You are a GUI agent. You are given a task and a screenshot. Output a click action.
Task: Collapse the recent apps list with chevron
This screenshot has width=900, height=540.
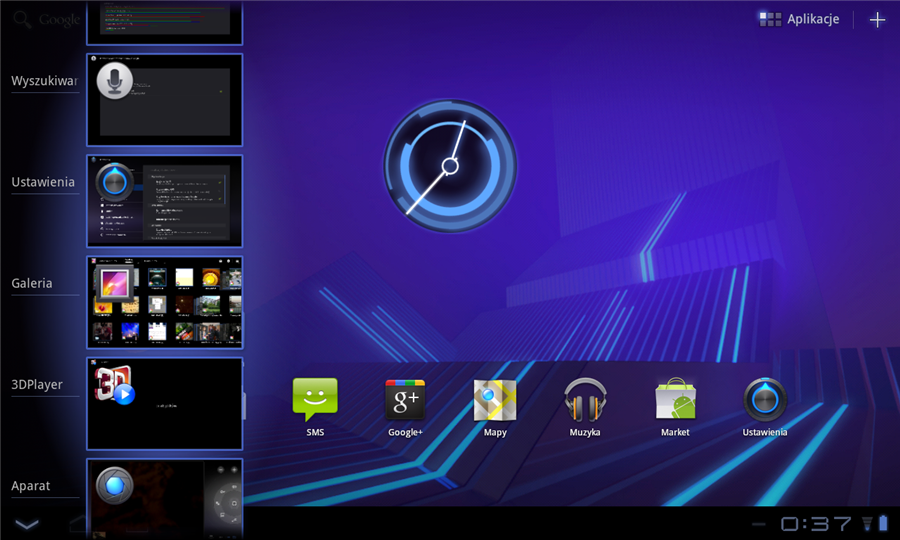pyautogui.click(x=27, y=524)
